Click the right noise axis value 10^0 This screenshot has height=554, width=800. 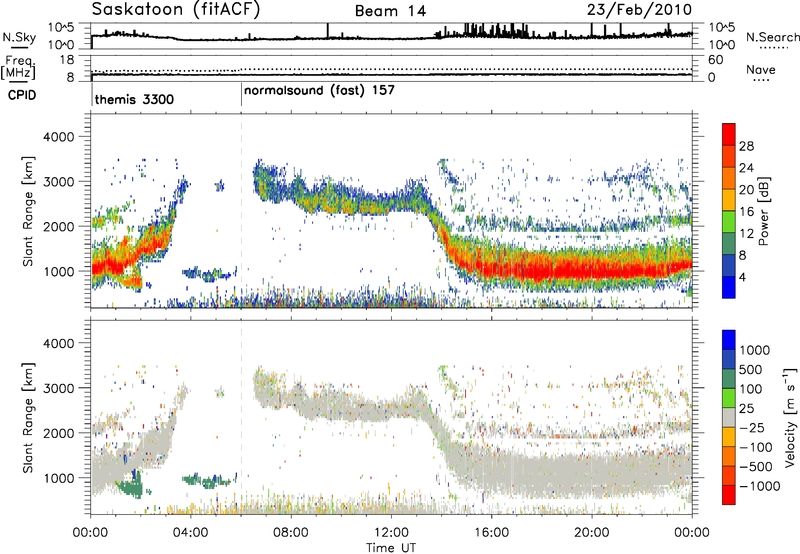(x=721, y=45)
